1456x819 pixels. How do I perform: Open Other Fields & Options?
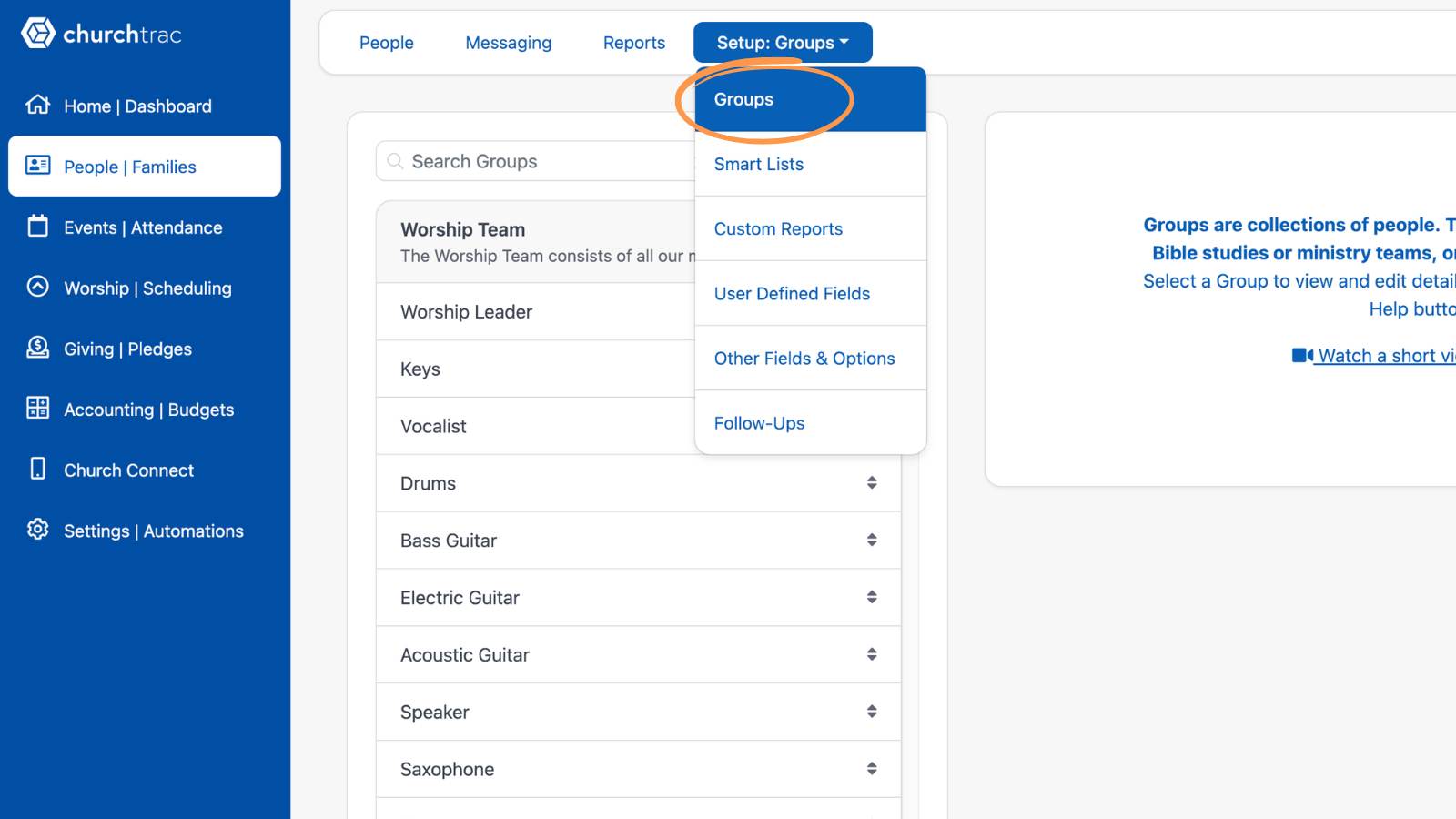810,358
